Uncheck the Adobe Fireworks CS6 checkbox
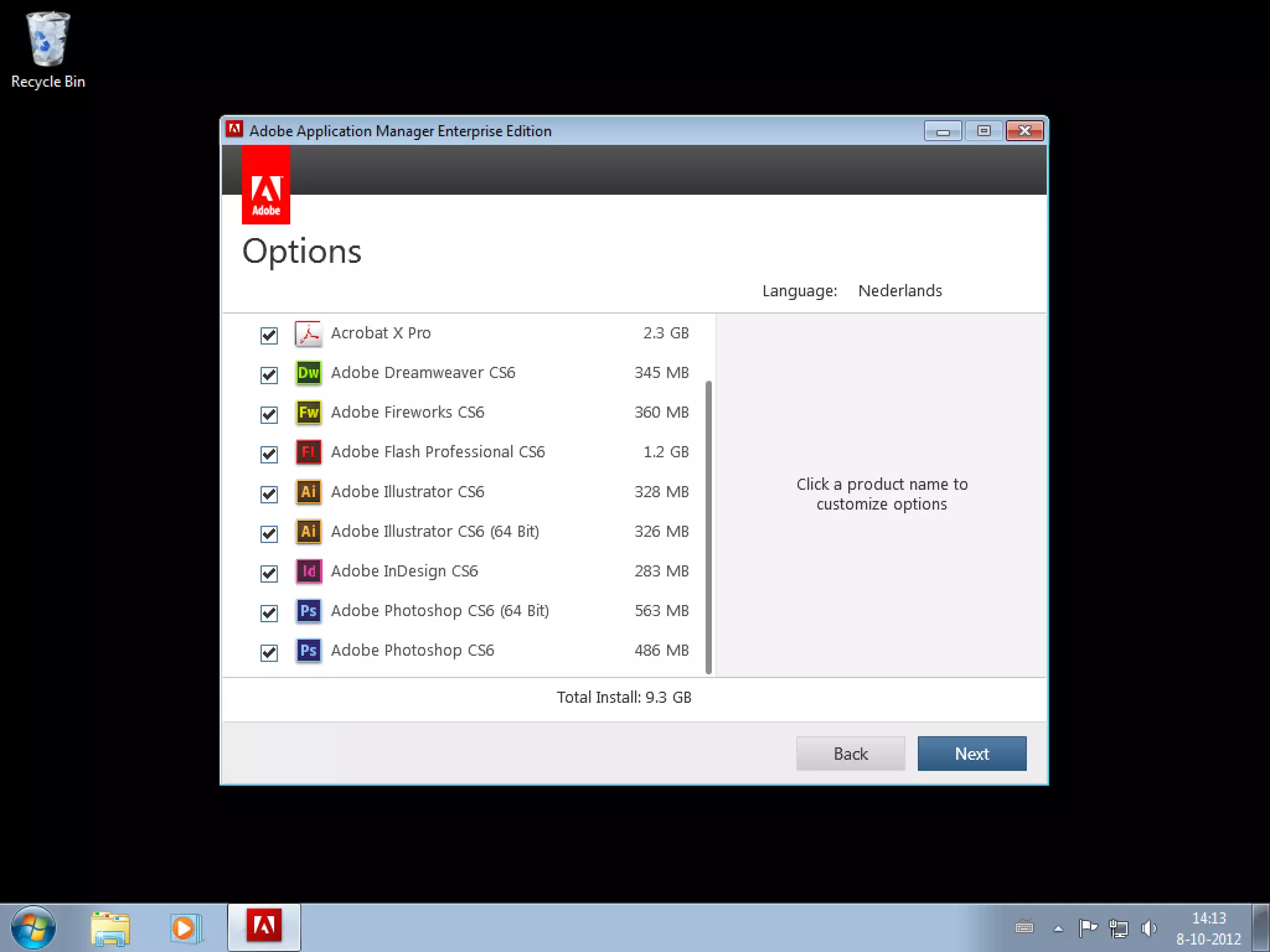The height and width of the screenshot is (952, 1270). point(269,415)
